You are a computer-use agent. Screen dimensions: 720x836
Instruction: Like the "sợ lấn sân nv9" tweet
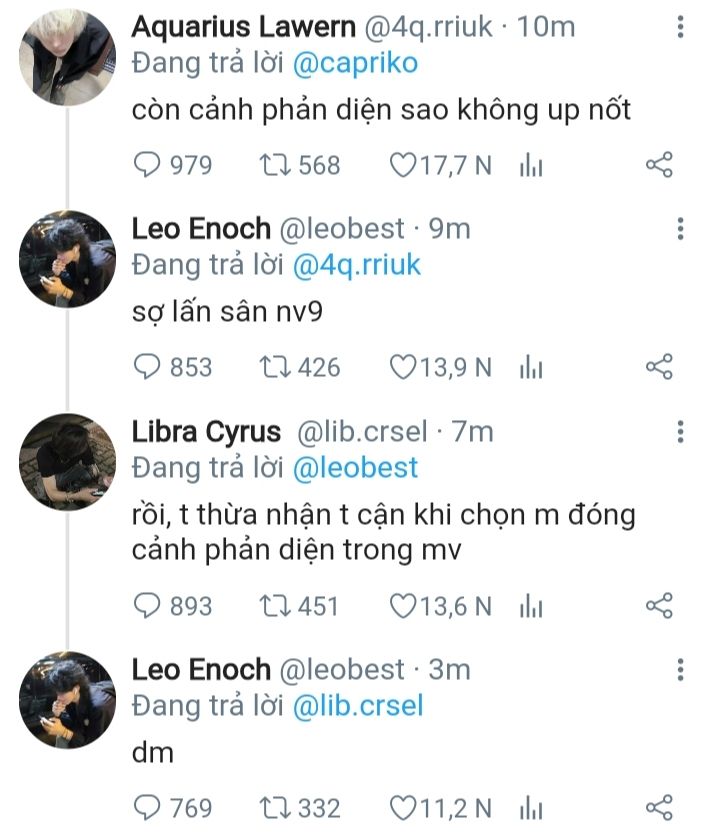point(402,368)
